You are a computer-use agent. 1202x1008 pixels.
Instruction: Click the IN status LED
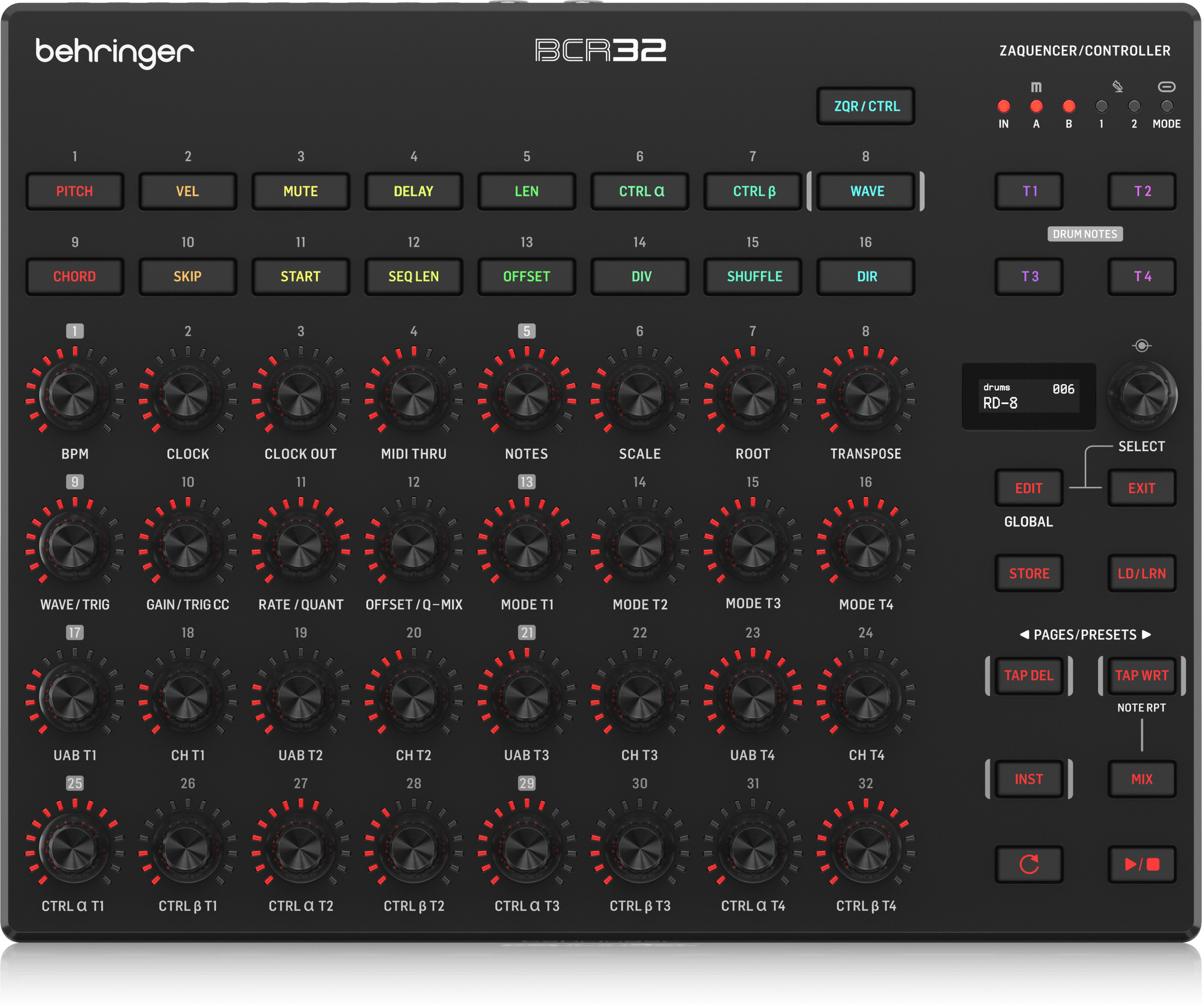pyautogui.click(x=1003, y=106)
